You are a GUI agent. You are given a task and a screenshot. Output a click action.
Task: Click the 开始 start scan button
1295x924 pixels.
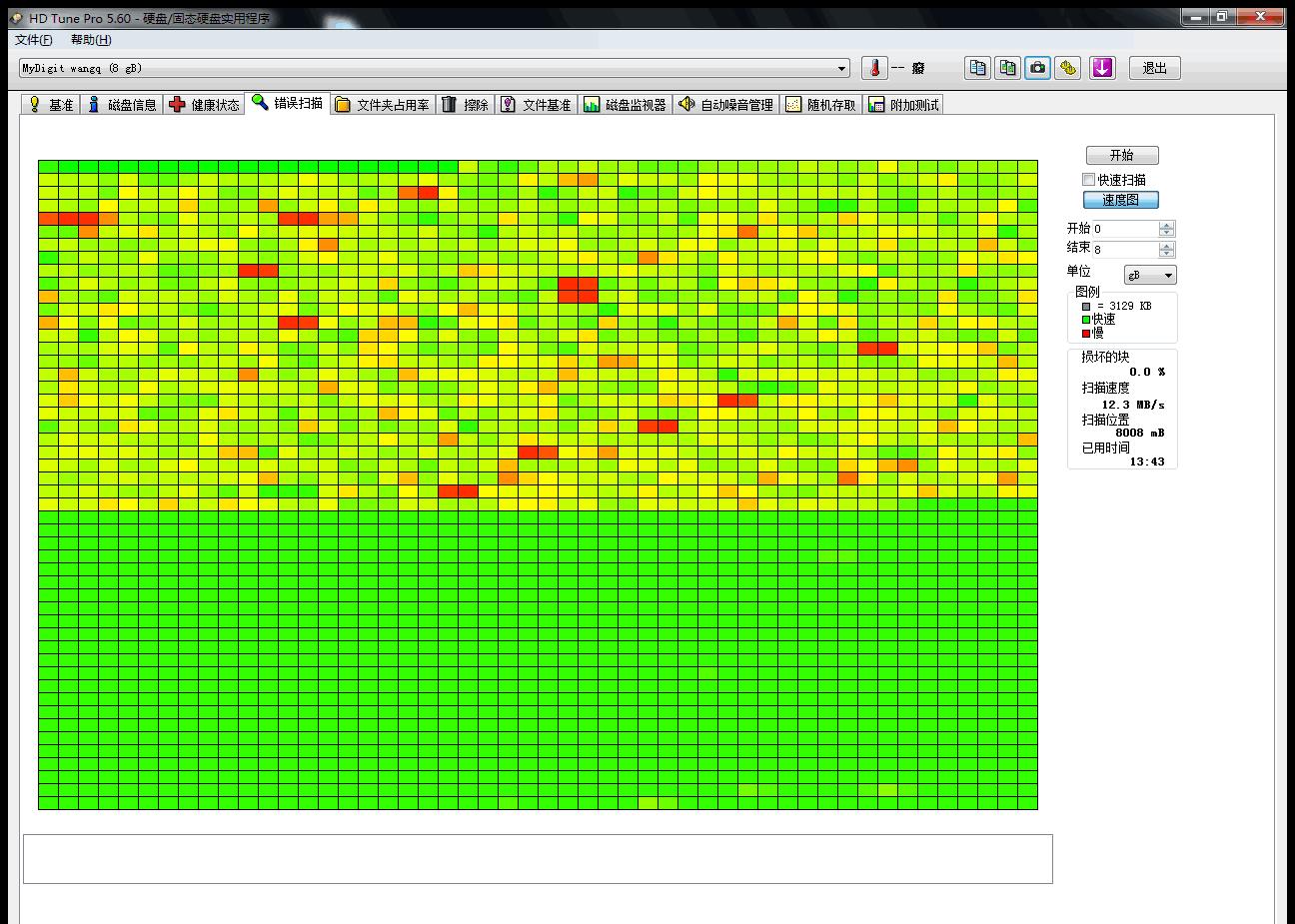tap(1122, 156)
